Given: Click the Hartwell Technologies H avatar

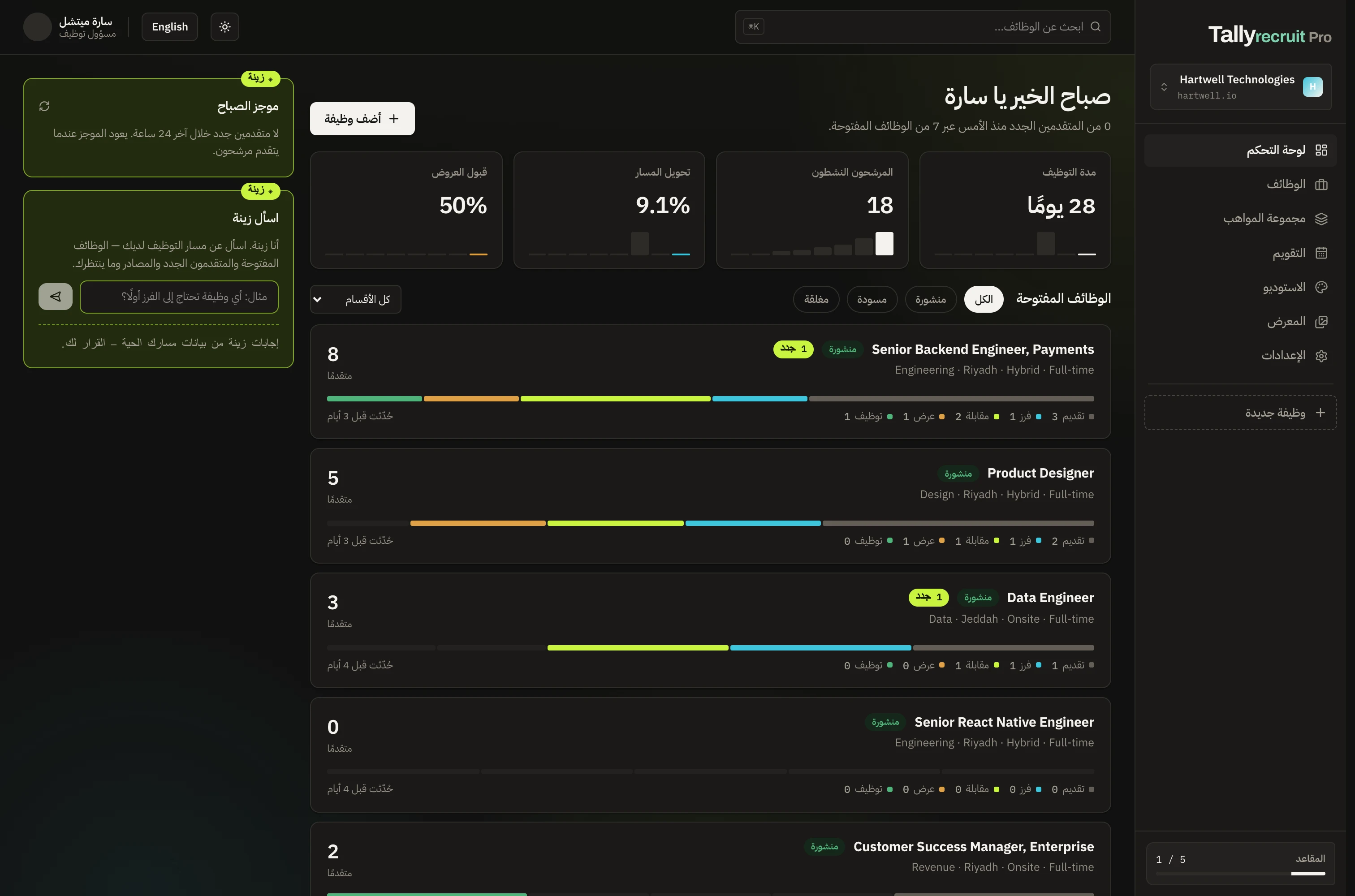Looking at the screenshot, I should [x=1313, y=87].
